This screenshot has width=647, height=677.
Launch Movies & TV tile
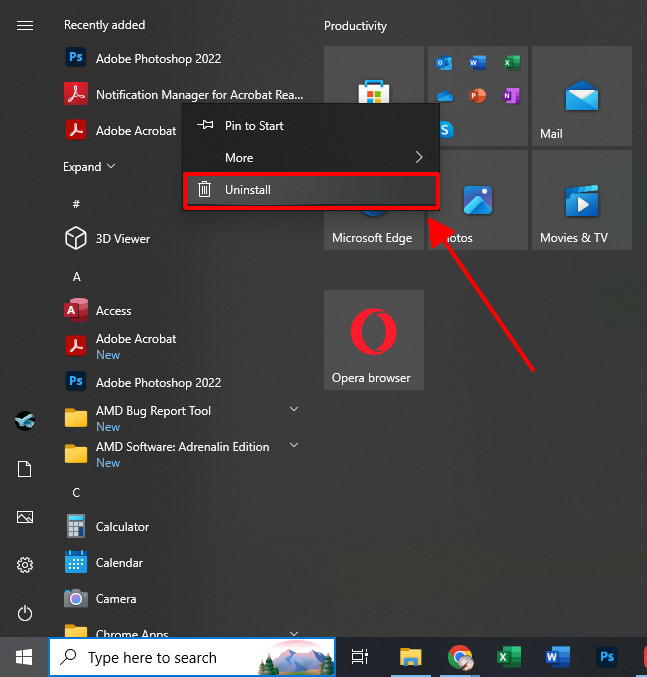tap(581, 200)
